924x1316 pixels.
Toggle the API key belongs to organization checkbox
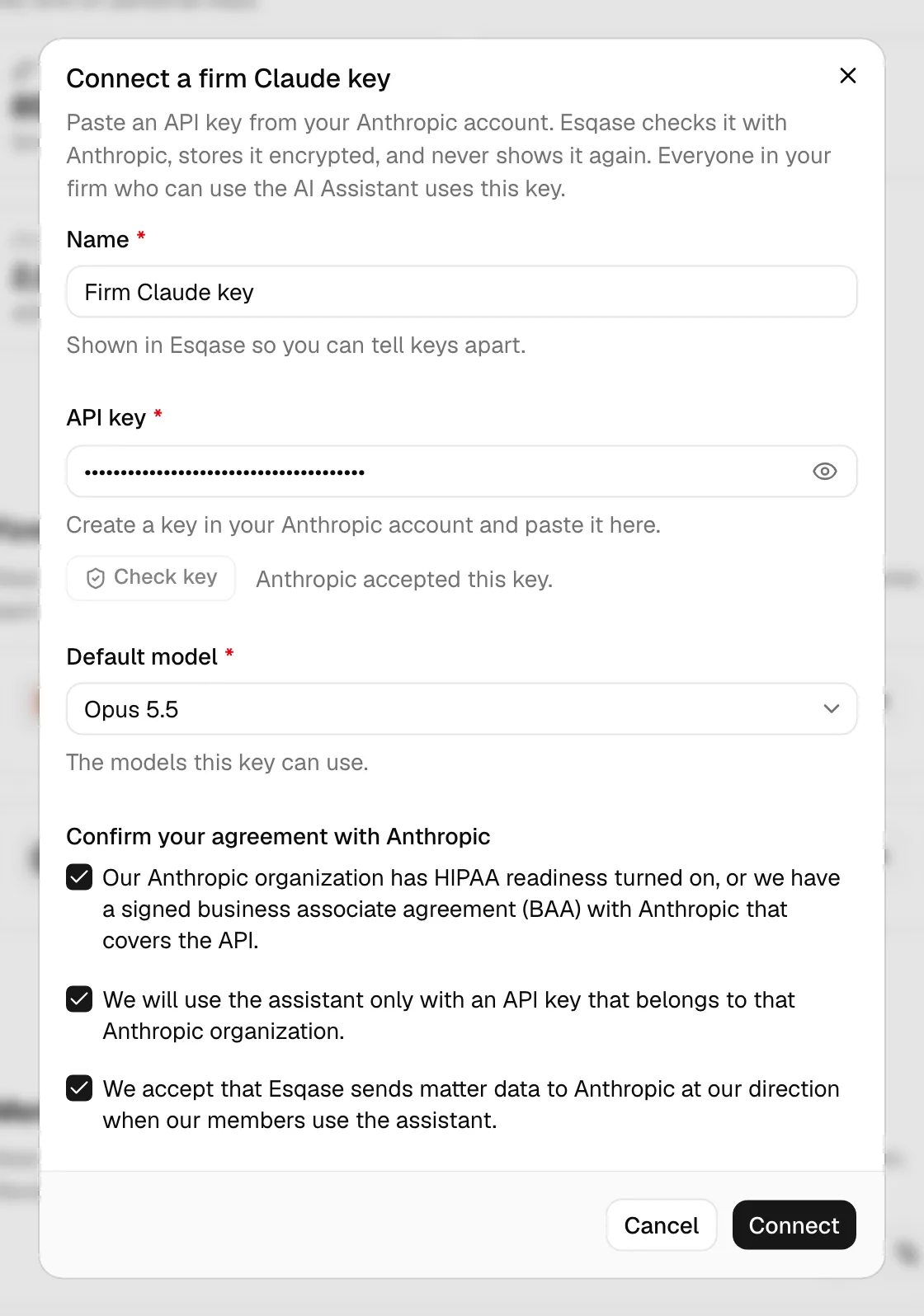pyautogui.click(x=79, y=999)
